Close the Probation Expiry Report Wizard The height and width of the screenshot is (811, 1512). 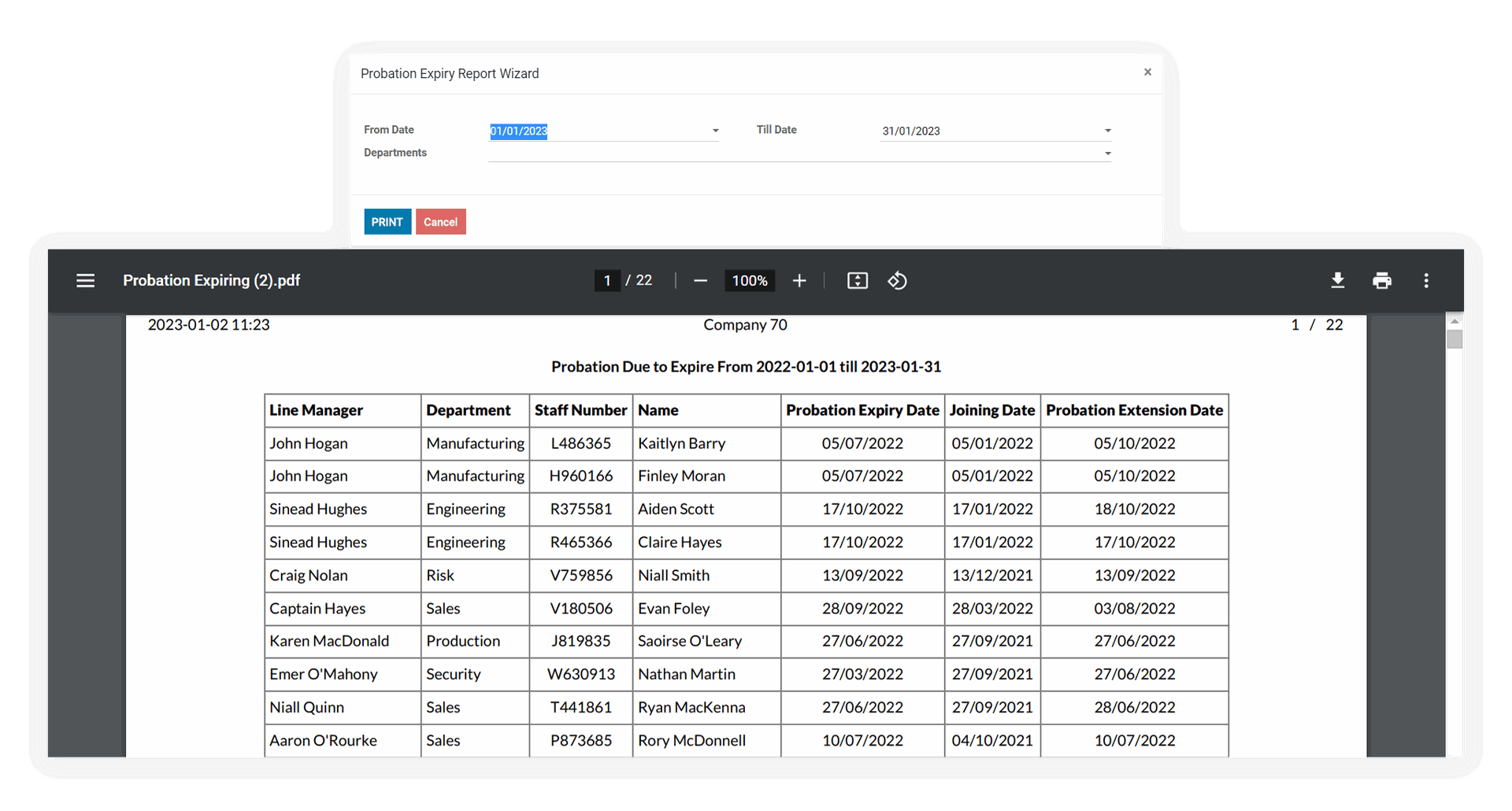[1147, 72]
